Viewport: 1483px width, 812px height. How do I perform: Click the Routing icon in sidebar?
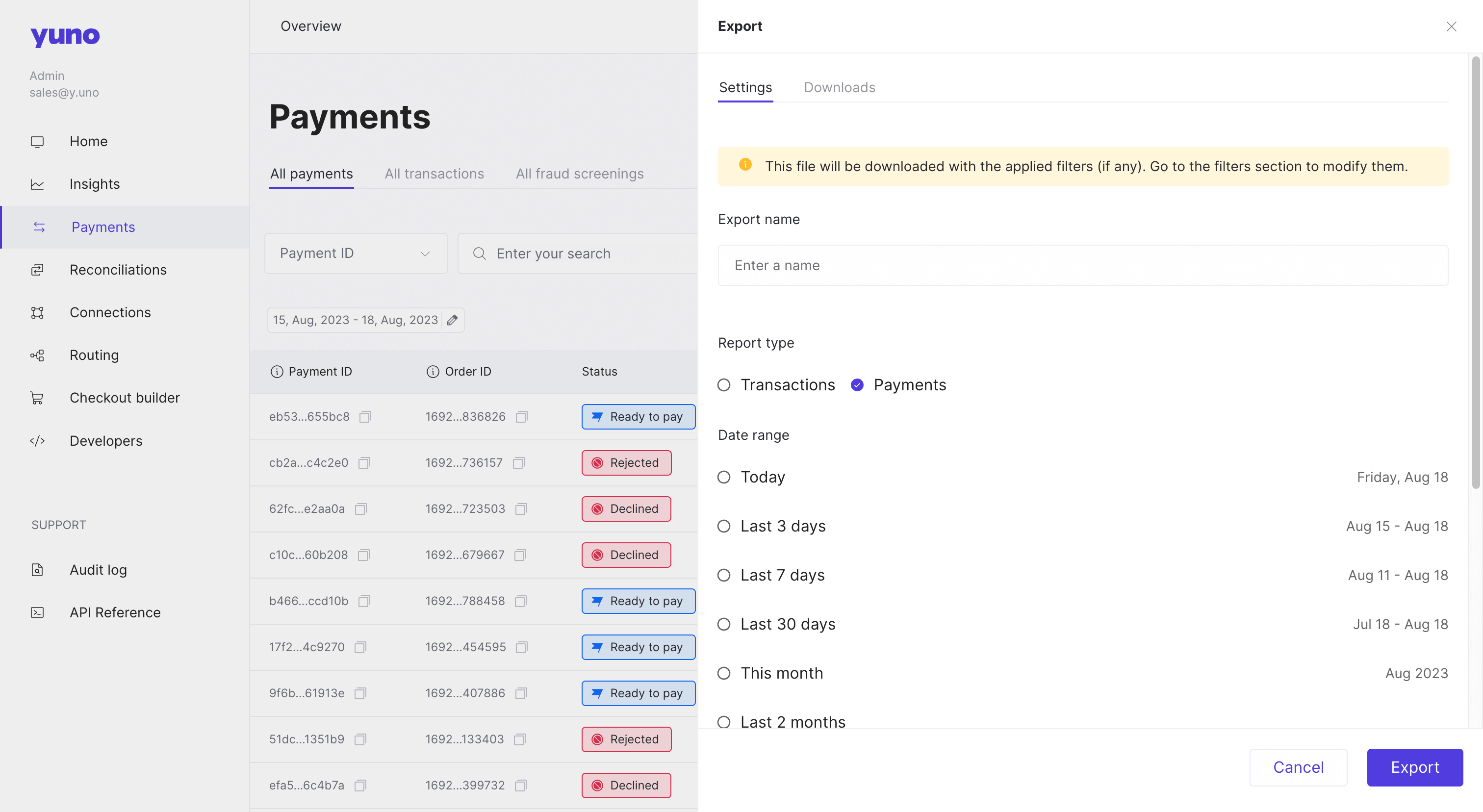pos(37,355)
